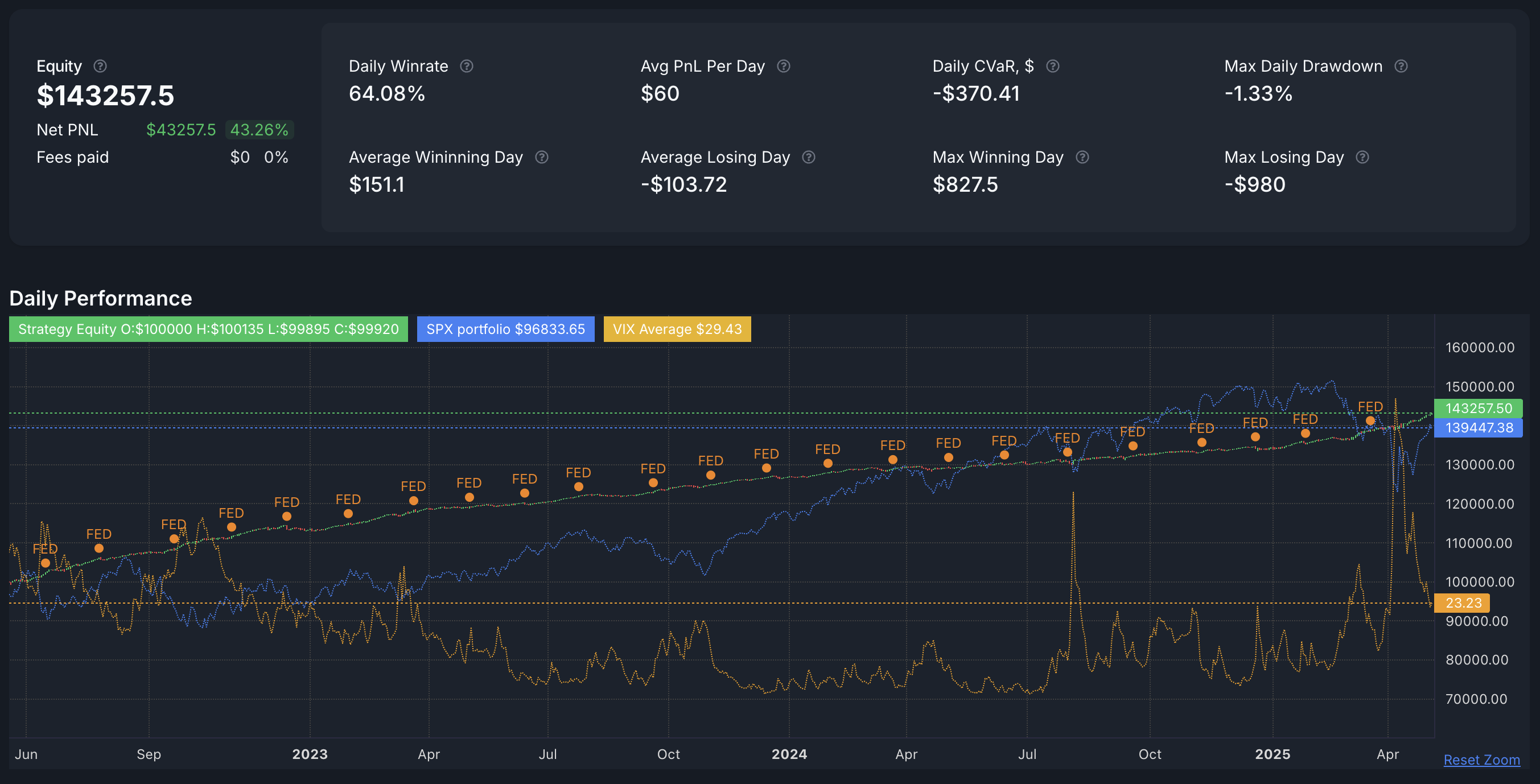1540x784 pixels.
Task: Click the help icon next to Equity
Action: click(x=100, y=66)
